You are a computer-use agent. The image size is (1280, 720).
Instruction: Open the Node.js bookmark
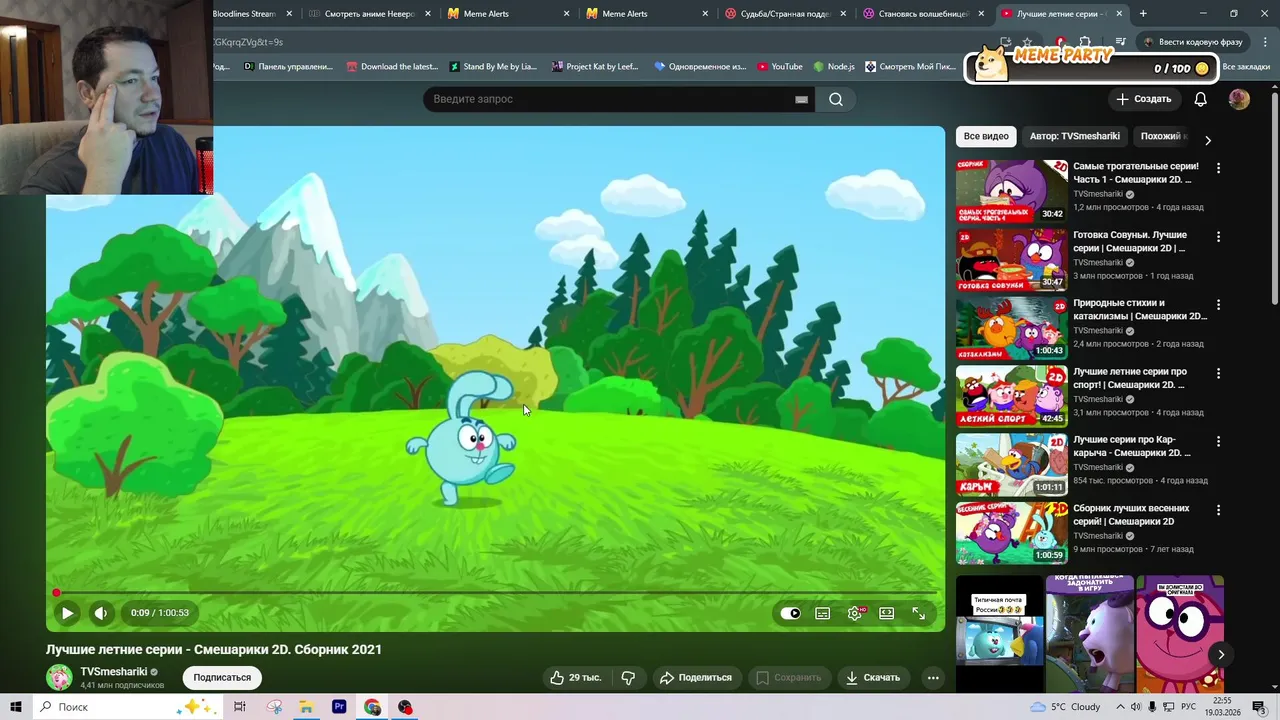(x=834, y=67)
